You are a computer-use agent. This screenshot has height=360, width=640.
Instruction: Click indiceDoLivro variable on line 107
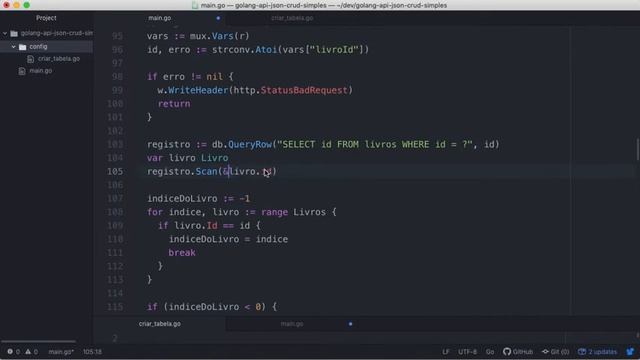(182, 199)
